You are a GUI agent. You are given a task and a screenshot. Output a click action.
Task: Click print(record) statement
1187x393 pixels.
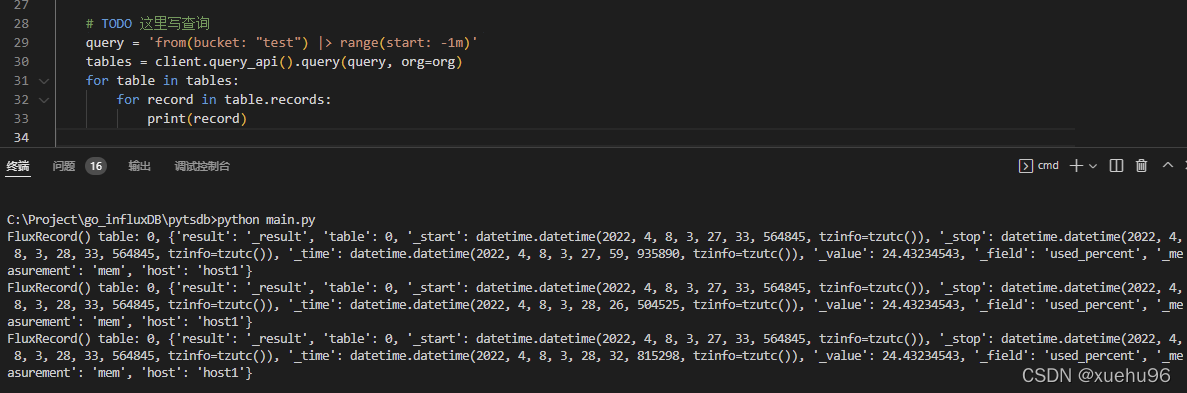(198, 119)
